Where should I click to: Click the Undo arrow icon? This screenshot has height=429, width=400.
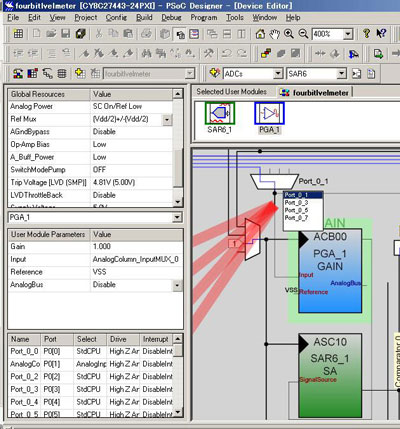(227, 53)
